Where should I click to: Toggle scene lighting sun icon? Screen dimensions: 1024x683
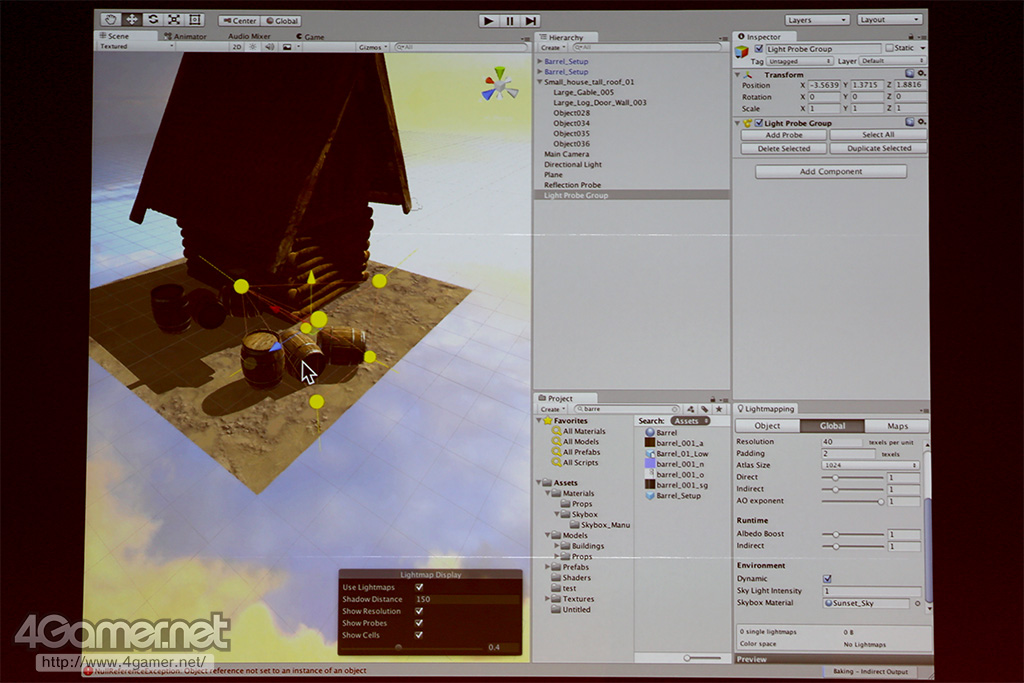tap(253, 47)
